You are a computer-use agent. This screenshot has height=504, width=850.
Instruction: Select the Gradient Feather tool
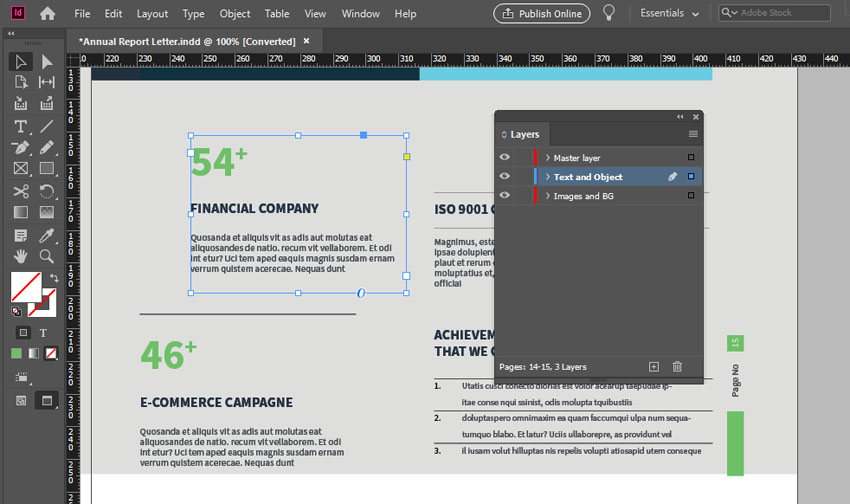pos(47,212)
